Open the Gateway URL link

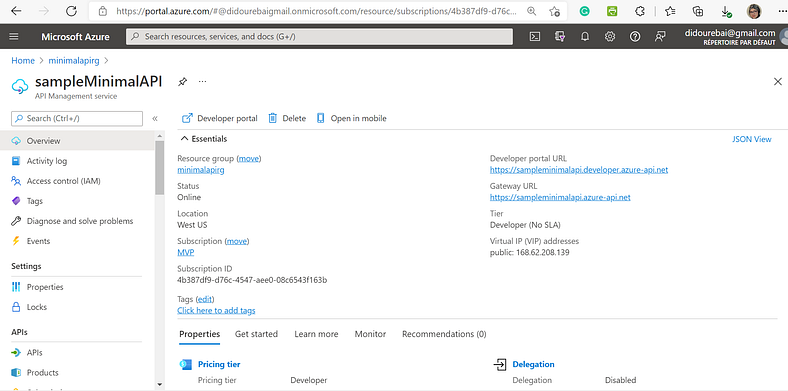click(560, 198)
